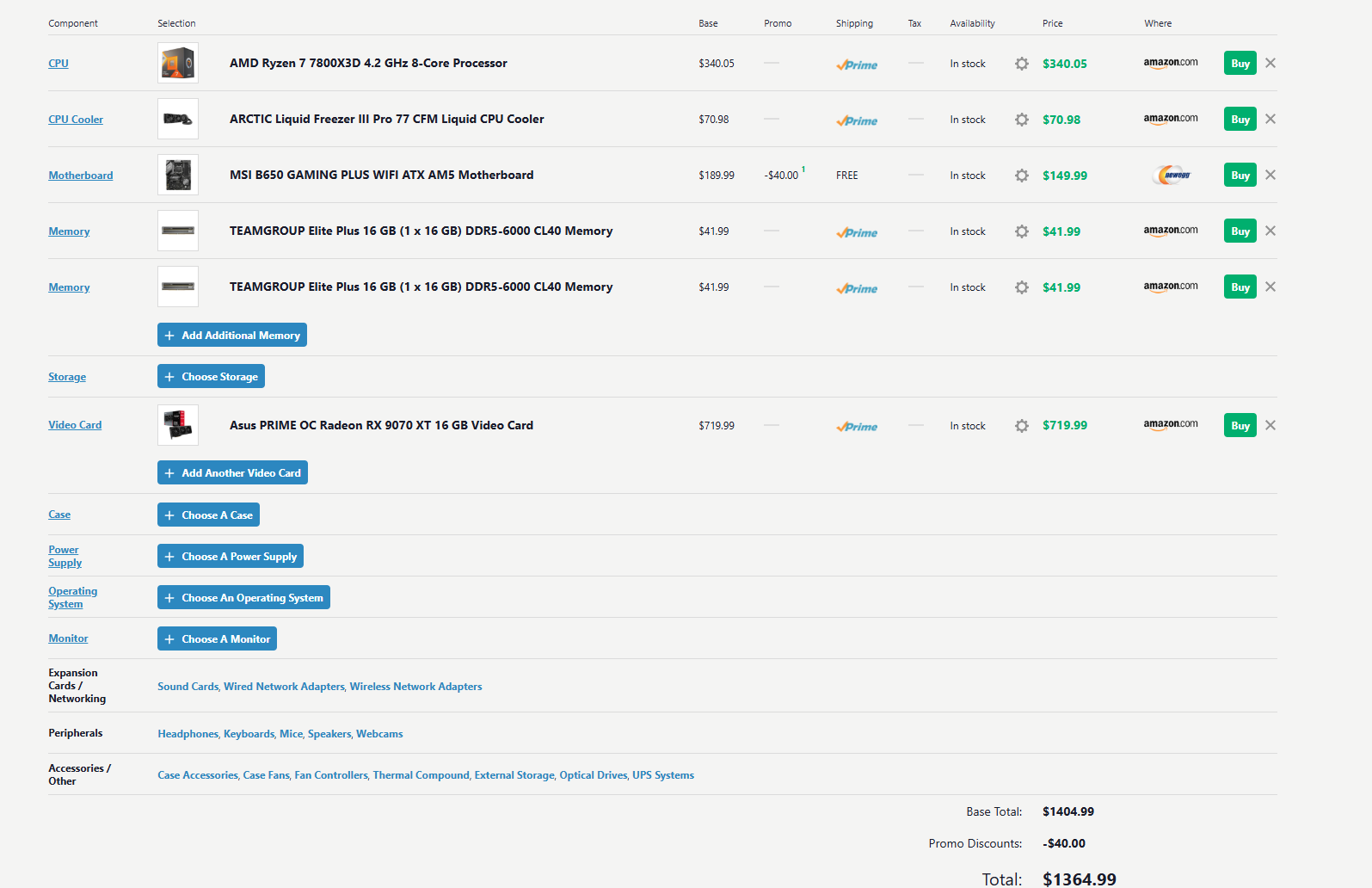
Task: Open ARCTIC cooler product thumbnail
Action: (x=178, y=119)
